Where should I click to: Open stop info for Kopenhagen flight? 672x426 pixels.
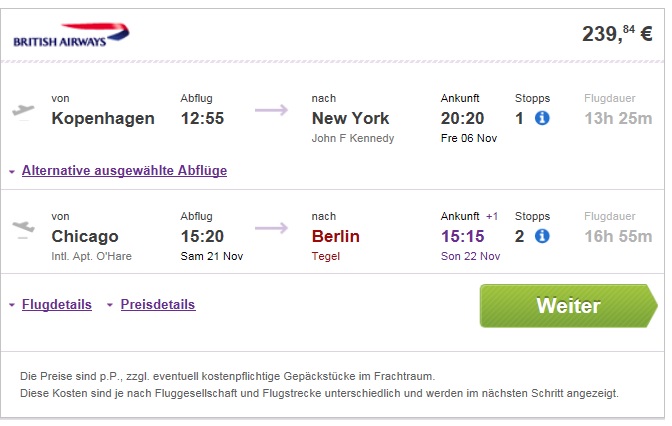[542, 118]
